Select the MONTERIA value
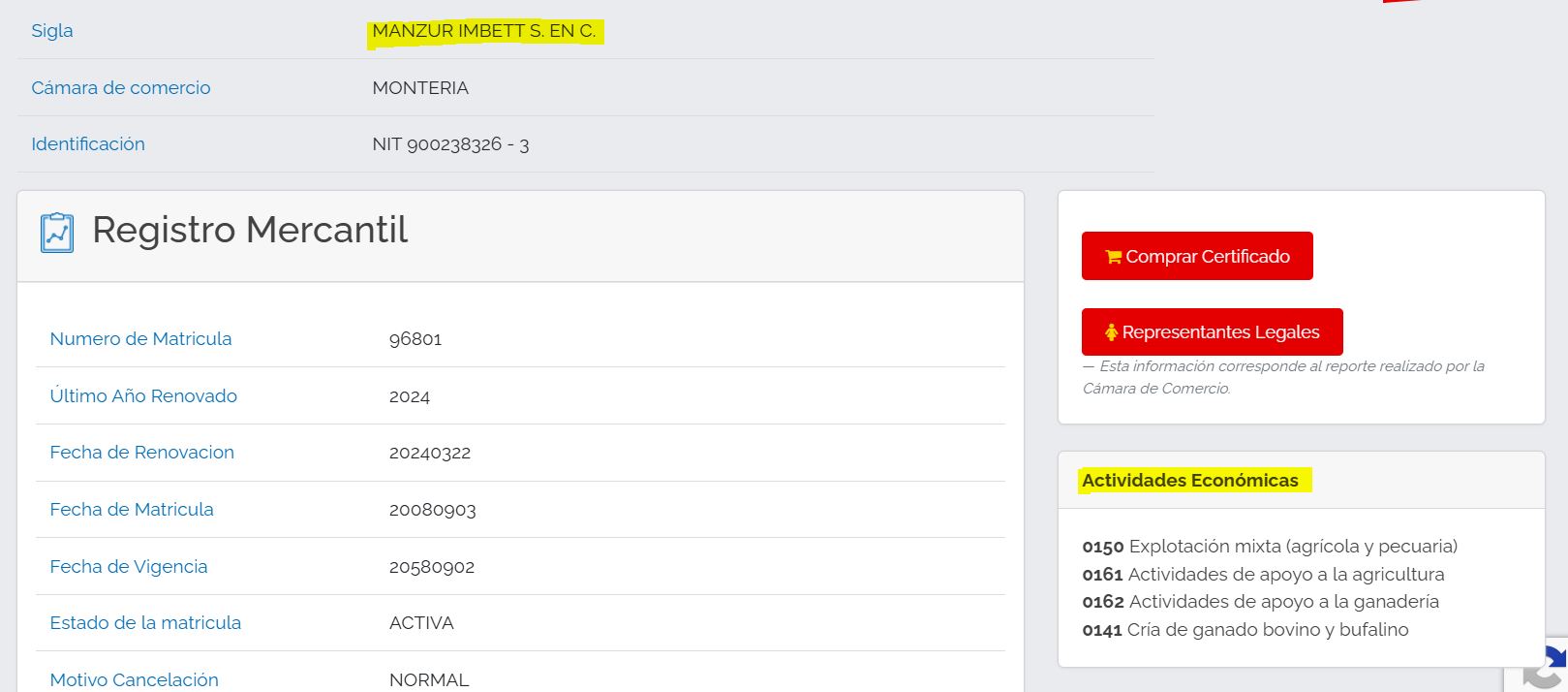1568x692 pixels. (x=420, y=88)
